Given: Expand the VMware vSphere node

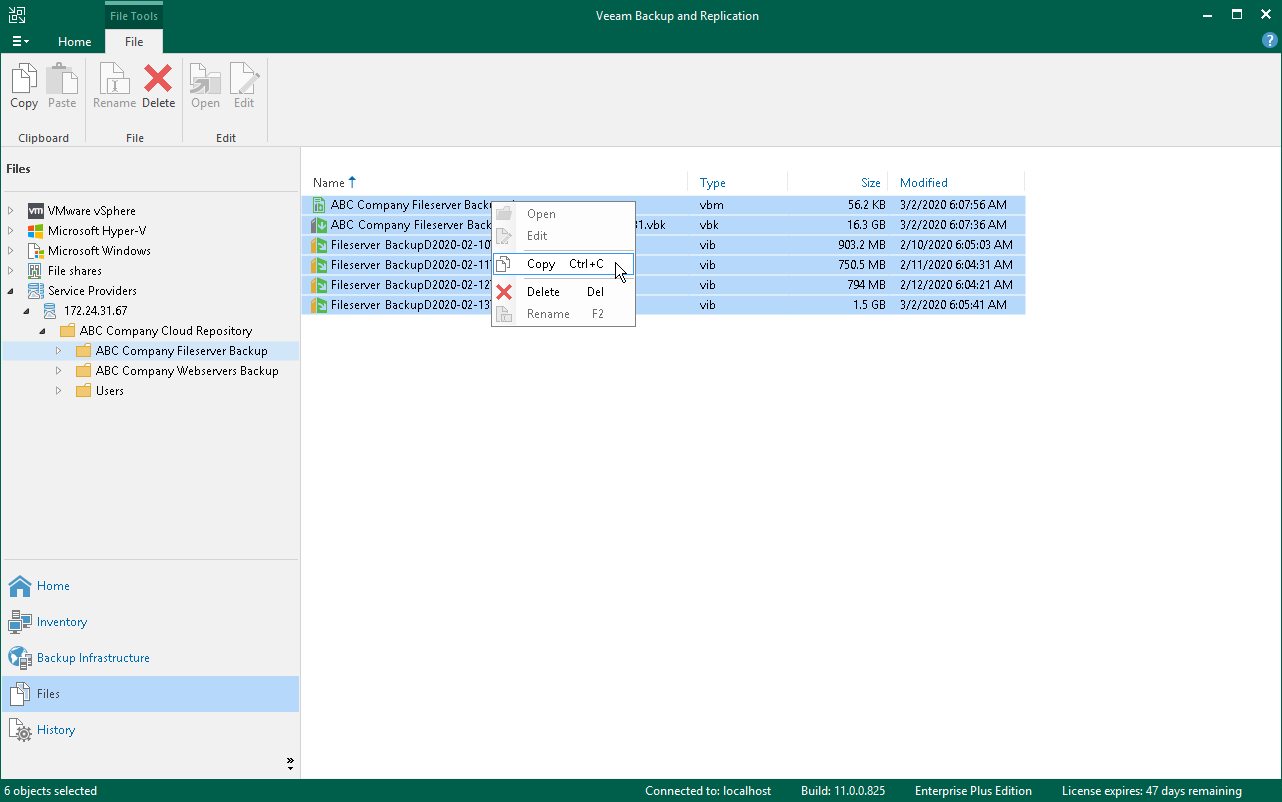Looking at the screenshot, I should (x=11, y=211).
